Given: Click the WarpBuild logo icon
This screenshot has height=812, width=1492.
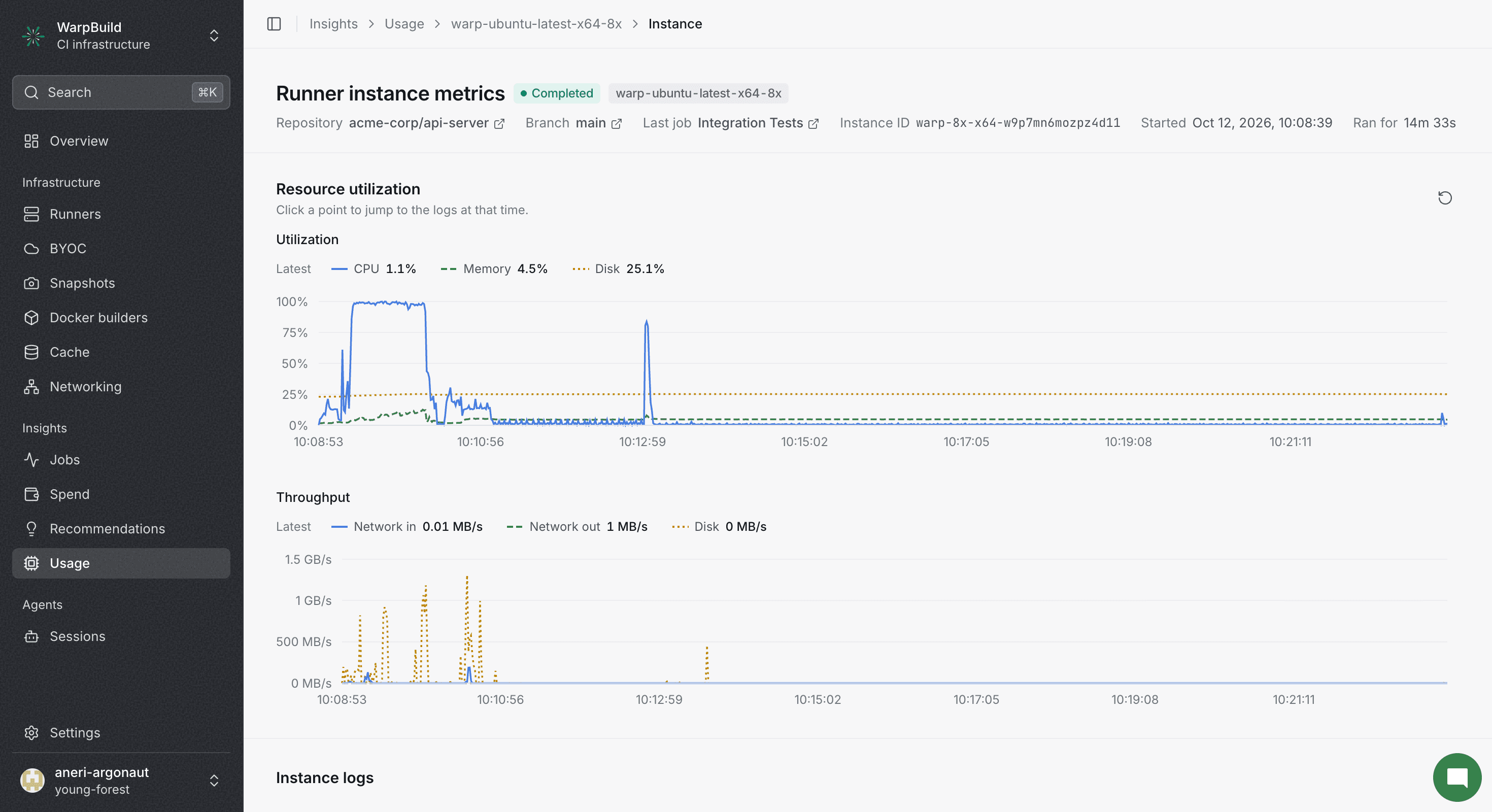Looking at the screenshot, I should (x=33, y=36).
